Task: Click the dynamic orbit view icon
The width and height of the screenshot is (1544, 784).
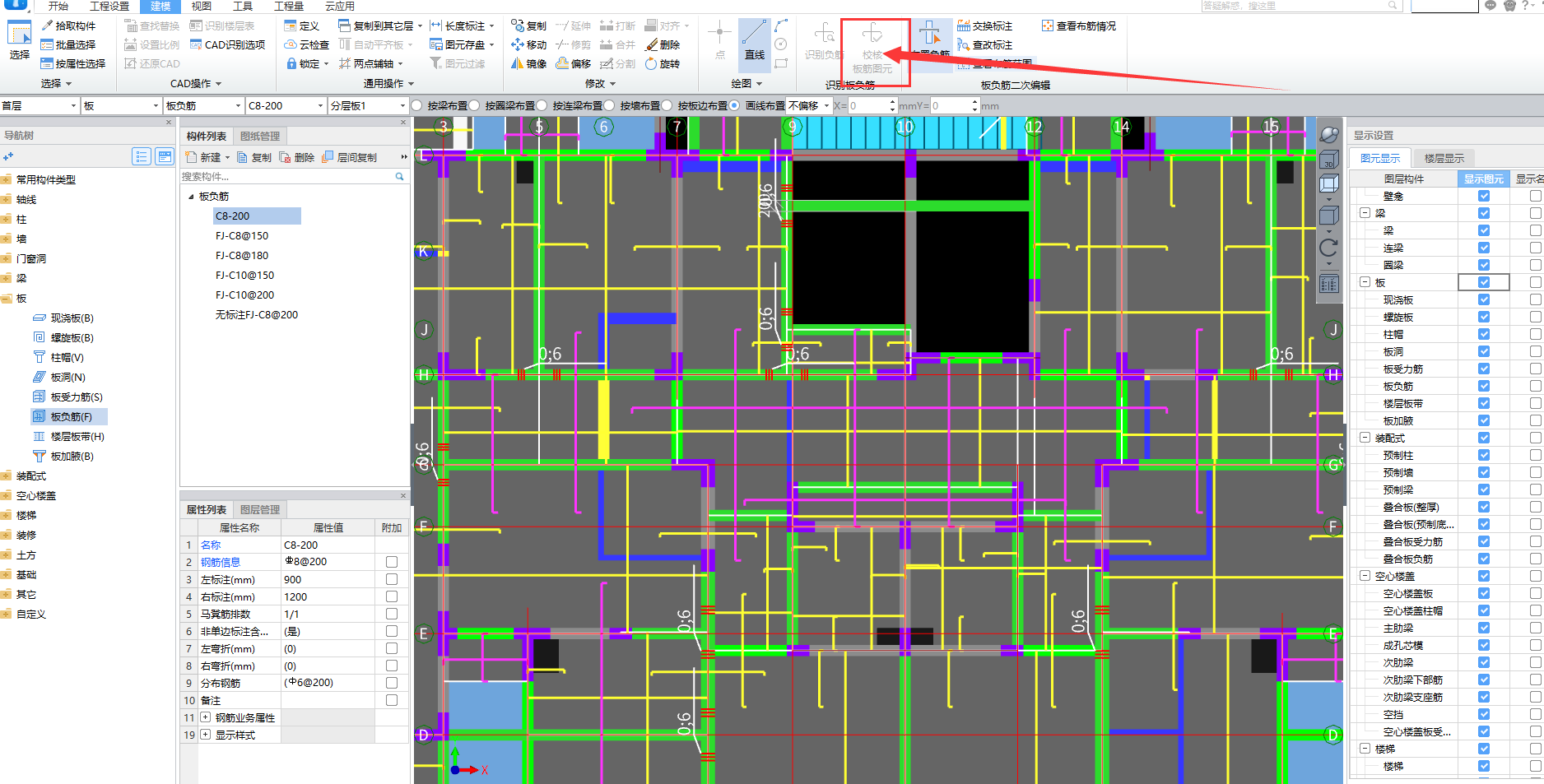Action: tap(1328, 135)
